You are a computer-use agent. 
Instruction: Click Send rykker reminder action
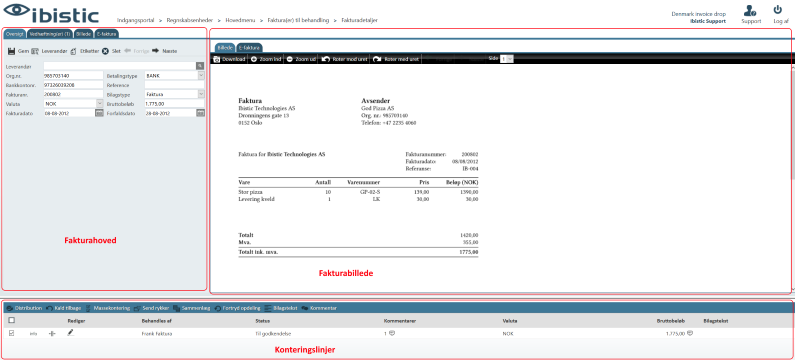click(152, 308)
